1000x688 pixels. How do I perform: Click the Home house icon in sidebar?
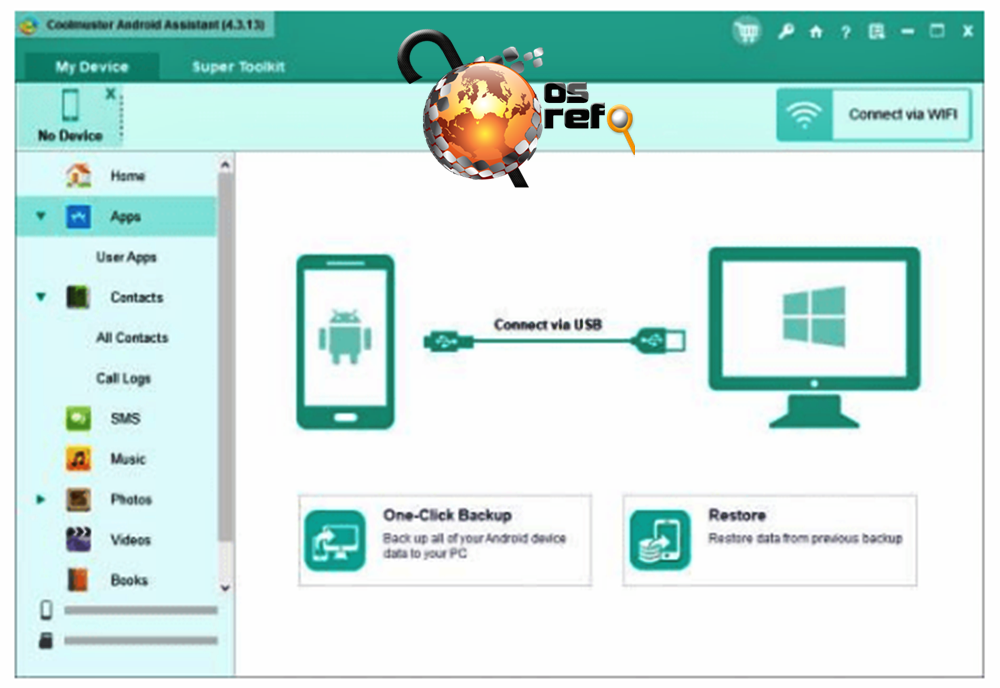click(x=78, y=175)
